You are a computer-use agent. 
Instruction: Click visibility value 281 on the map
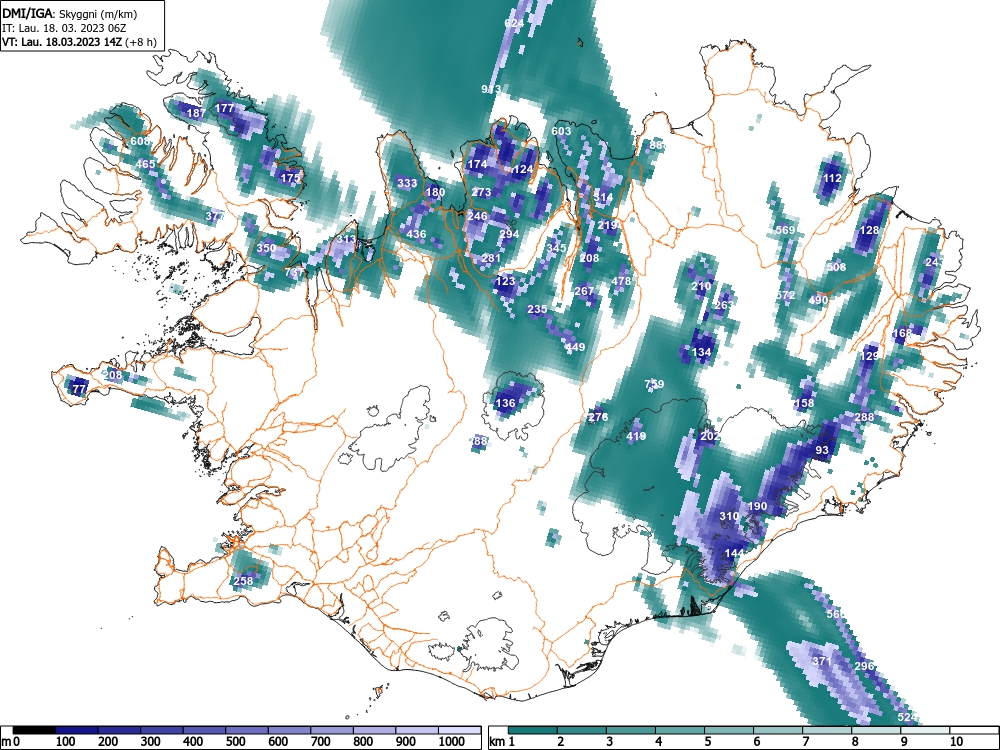tap(491, 258)
